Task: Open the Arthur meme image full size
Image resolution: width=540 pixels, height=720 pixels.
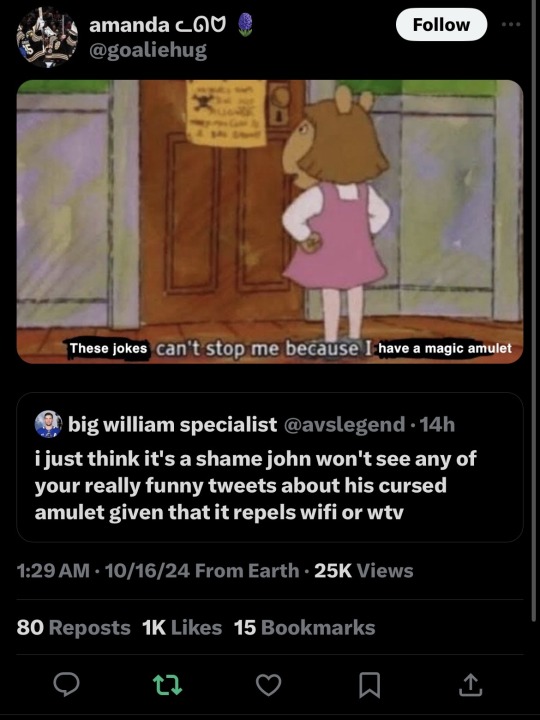Action: pos(270,222)
